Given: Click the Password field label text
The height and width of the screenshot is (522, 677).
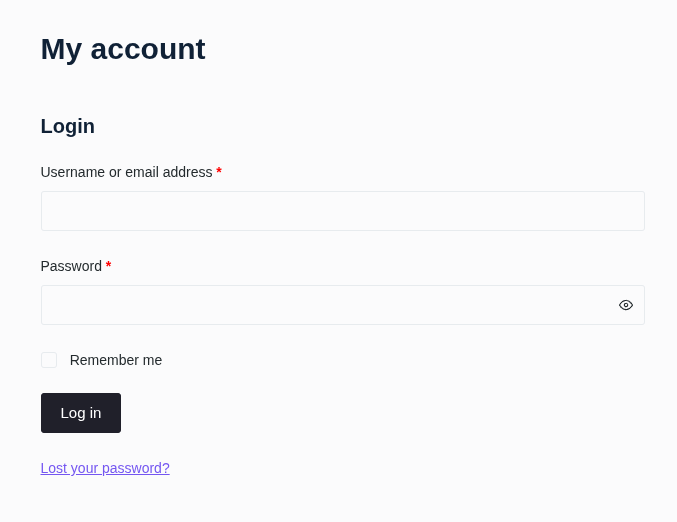Looking at the screenshot, I should pyautogui.click(x=71, y=266).
